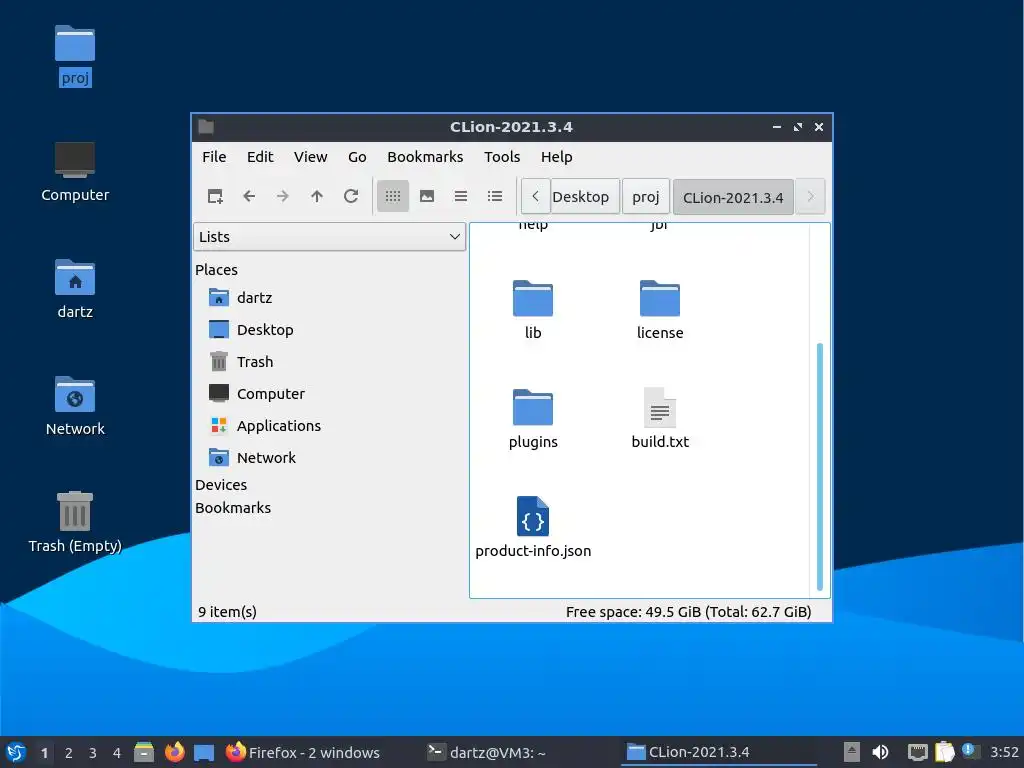Image resolution: width=1024 pixels, height=768 pixels.
Task: Select dartz home folder on desktop
Action: click(x=75, y=289)
